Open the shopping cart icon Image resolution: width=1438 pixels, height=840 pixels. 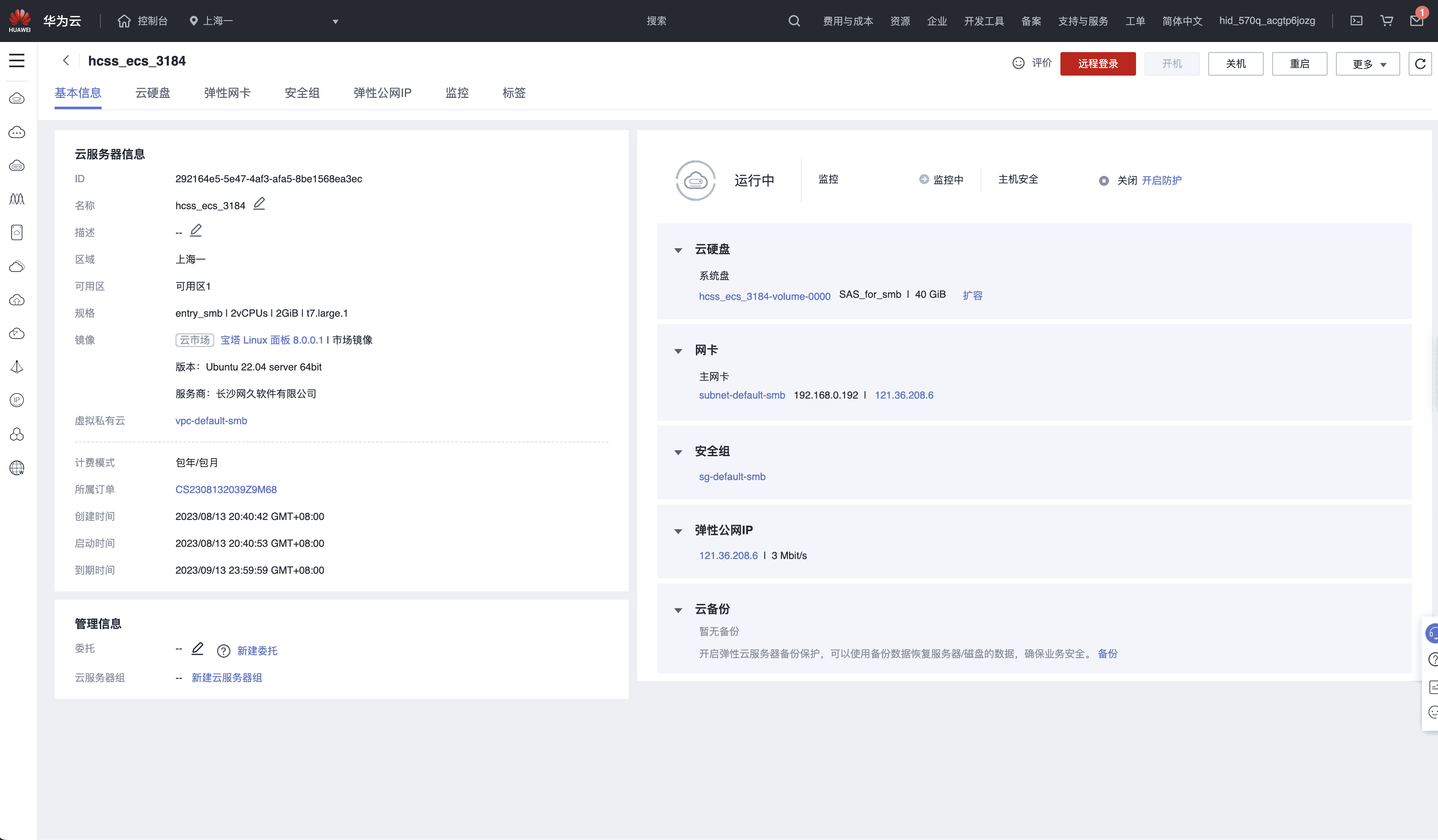[x=1386, y=21]
